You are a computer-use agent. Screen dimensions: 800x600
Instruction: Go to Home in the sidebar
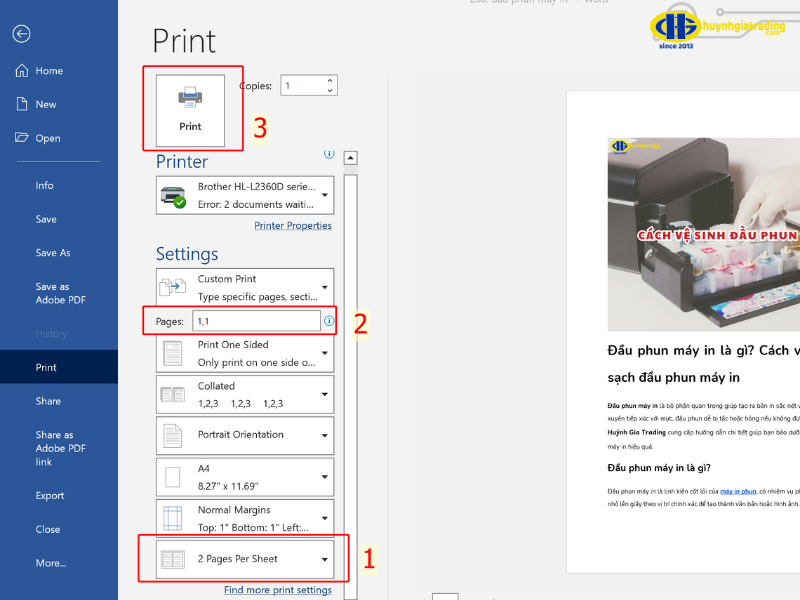tap(49, 71)
